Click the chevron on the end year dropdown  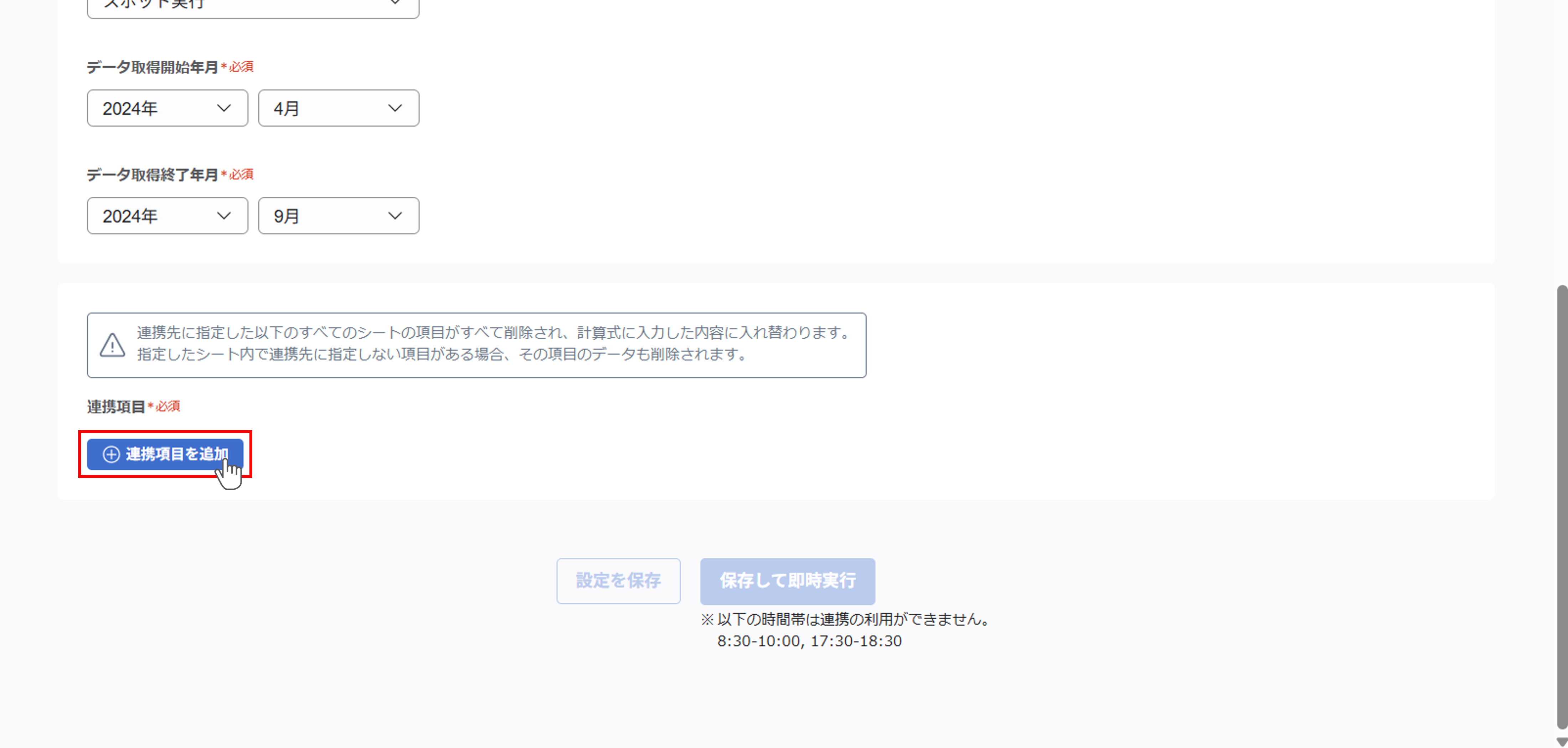[223, 216]
